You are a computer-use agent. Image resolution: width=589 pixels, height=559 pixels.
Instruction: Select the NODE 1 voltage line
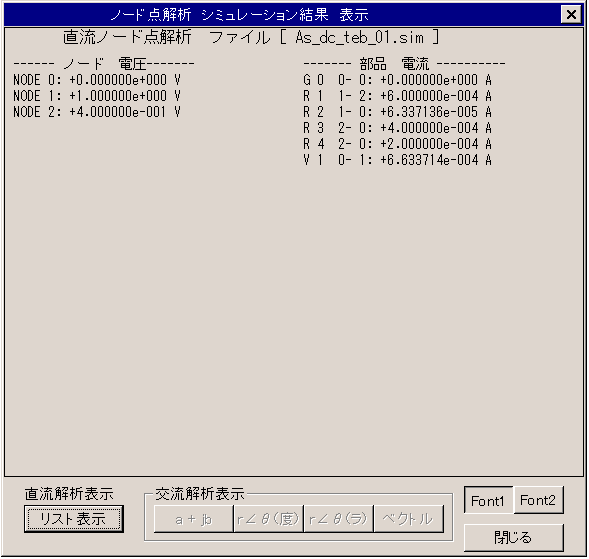97,96
